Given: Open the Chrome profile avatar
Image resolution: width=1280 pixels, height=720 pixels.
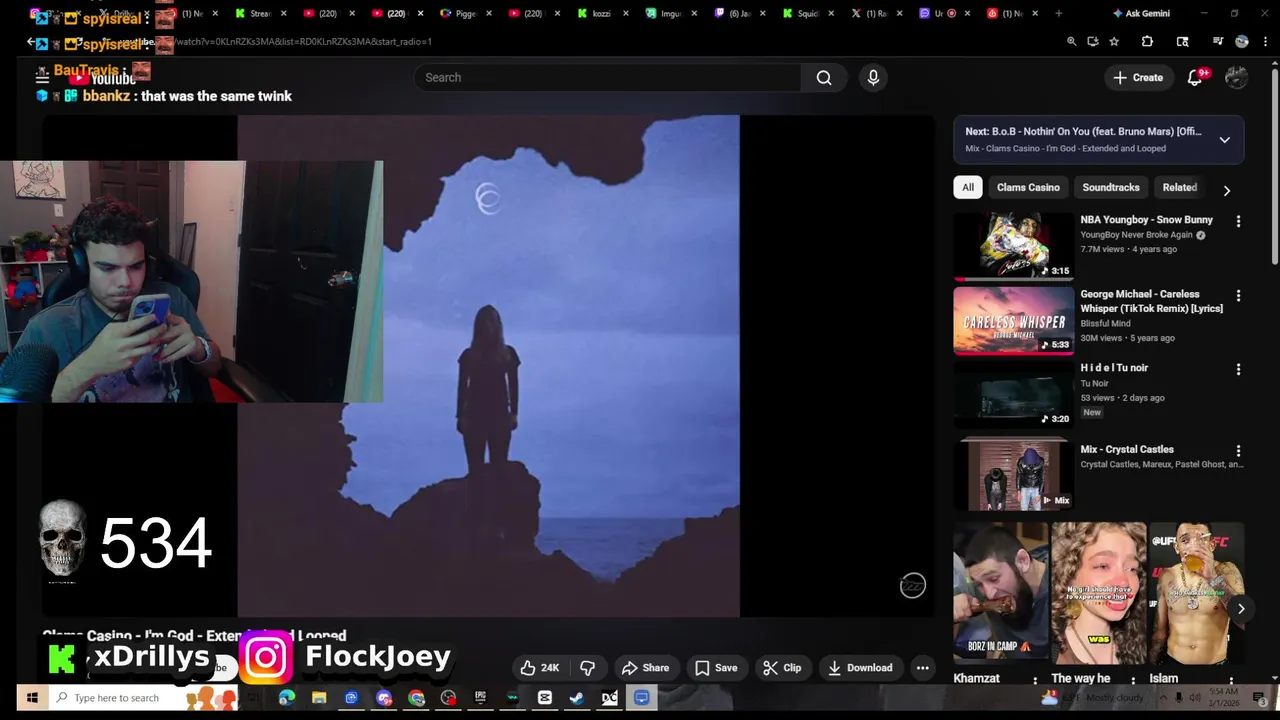Looking at the screenshot, I should point(1242,42).
